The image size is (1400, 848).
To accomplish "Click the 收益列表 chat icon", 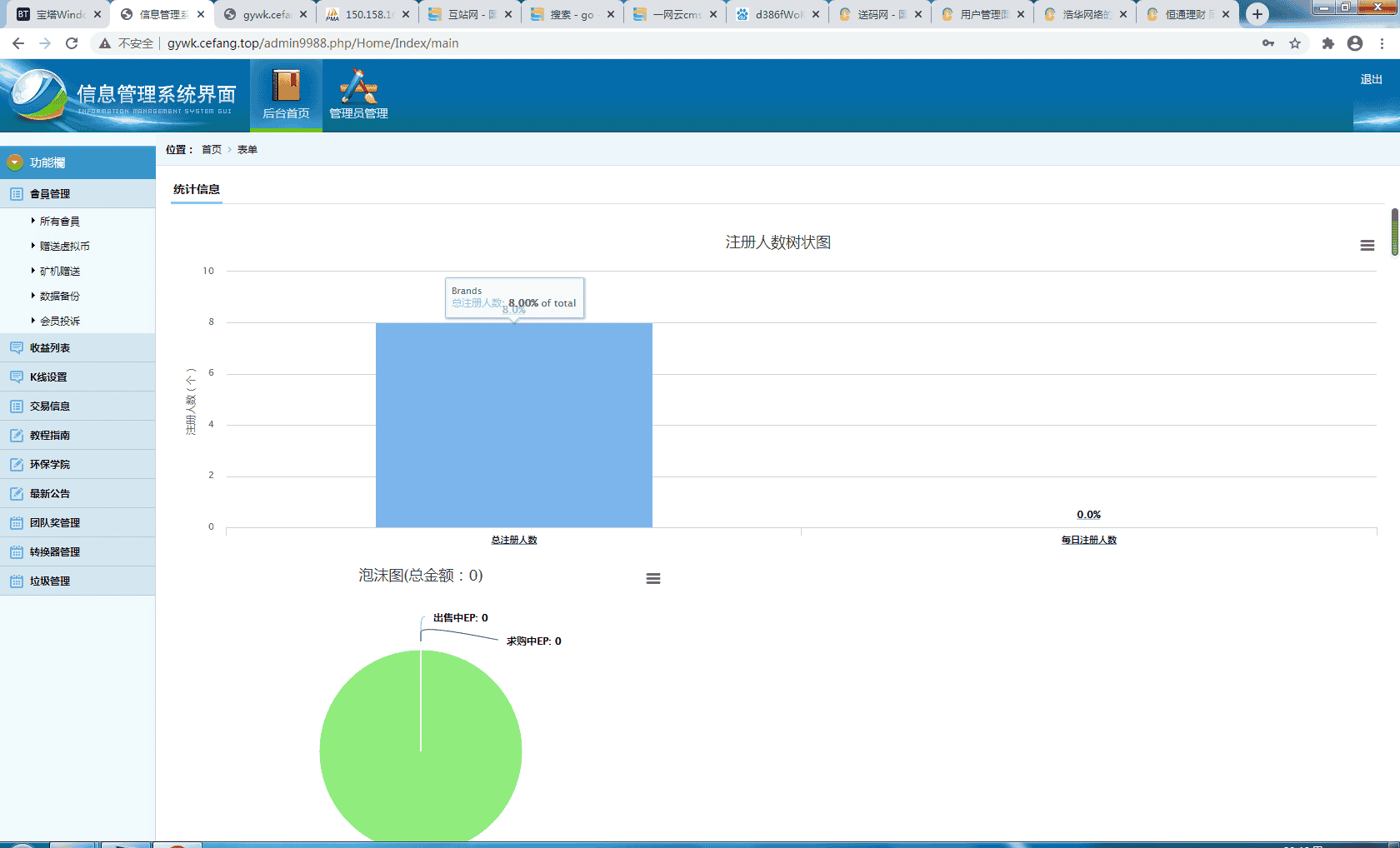I will click(17, 347).
